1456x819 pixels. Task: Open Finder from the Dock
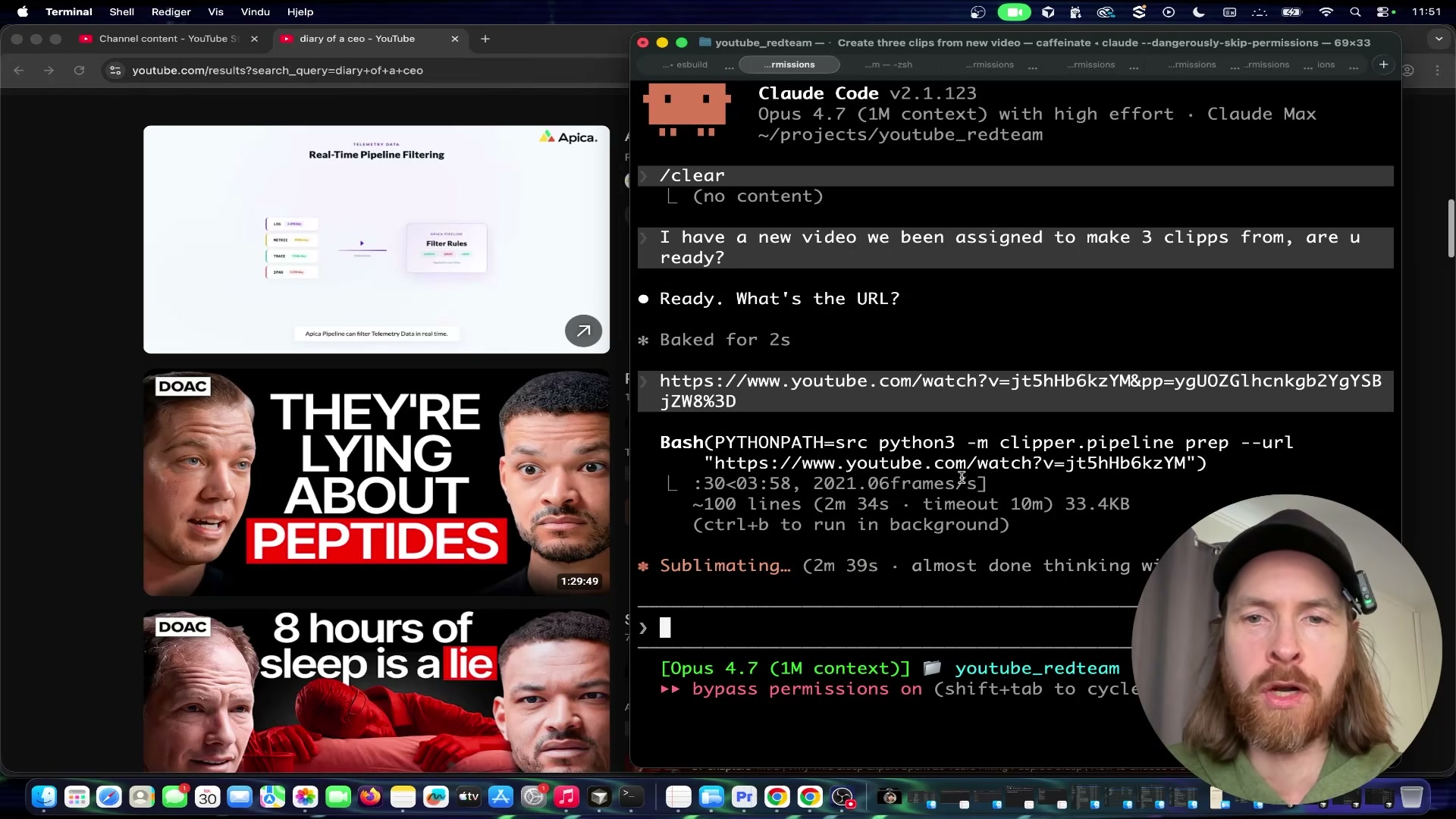click(44, 797)
